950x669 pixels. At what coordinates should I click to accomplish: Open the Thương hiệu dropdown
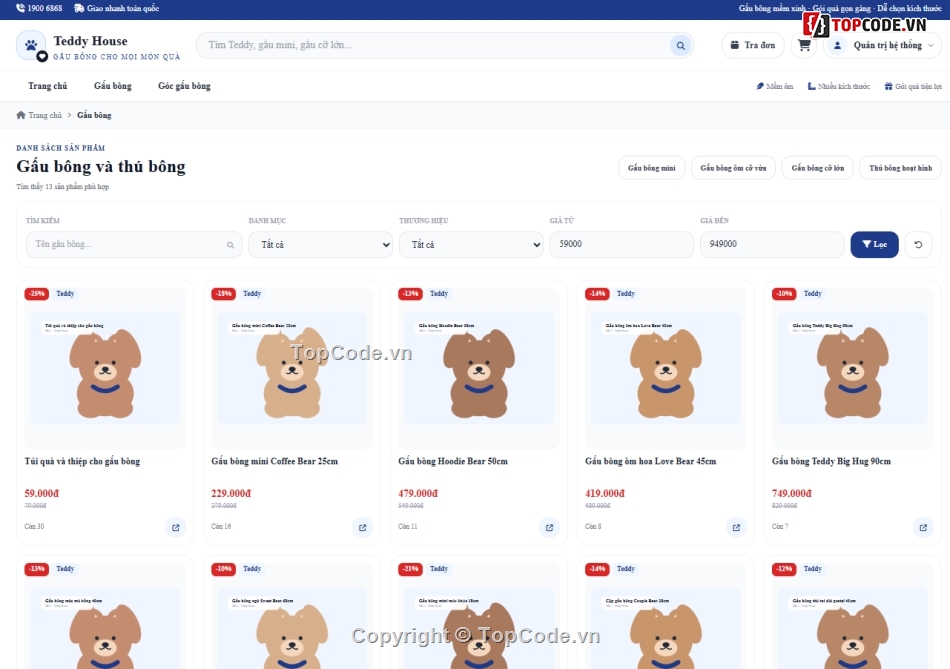(x=471, y=245)
